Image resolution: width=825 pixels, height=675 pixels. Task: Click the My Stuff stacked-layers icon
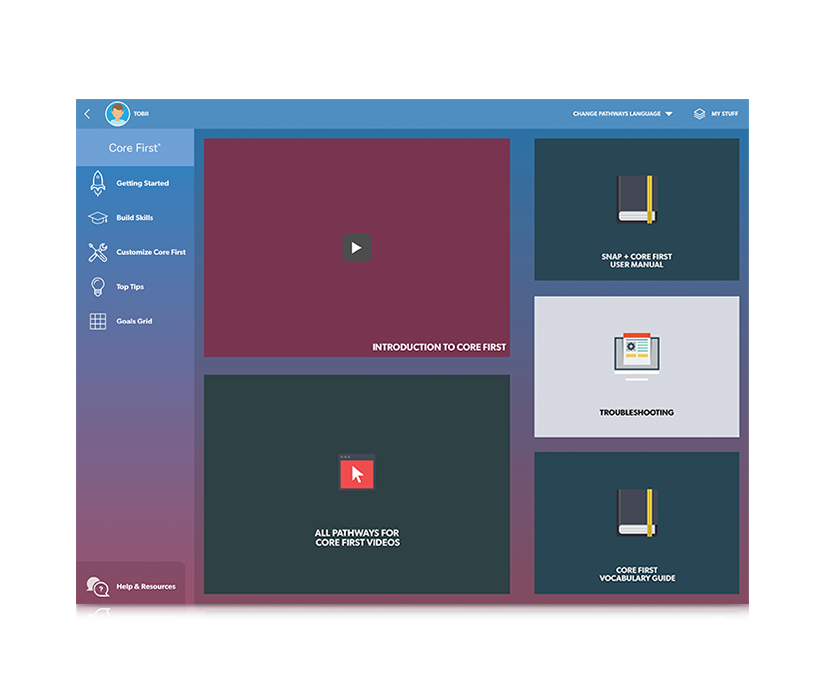698,113
